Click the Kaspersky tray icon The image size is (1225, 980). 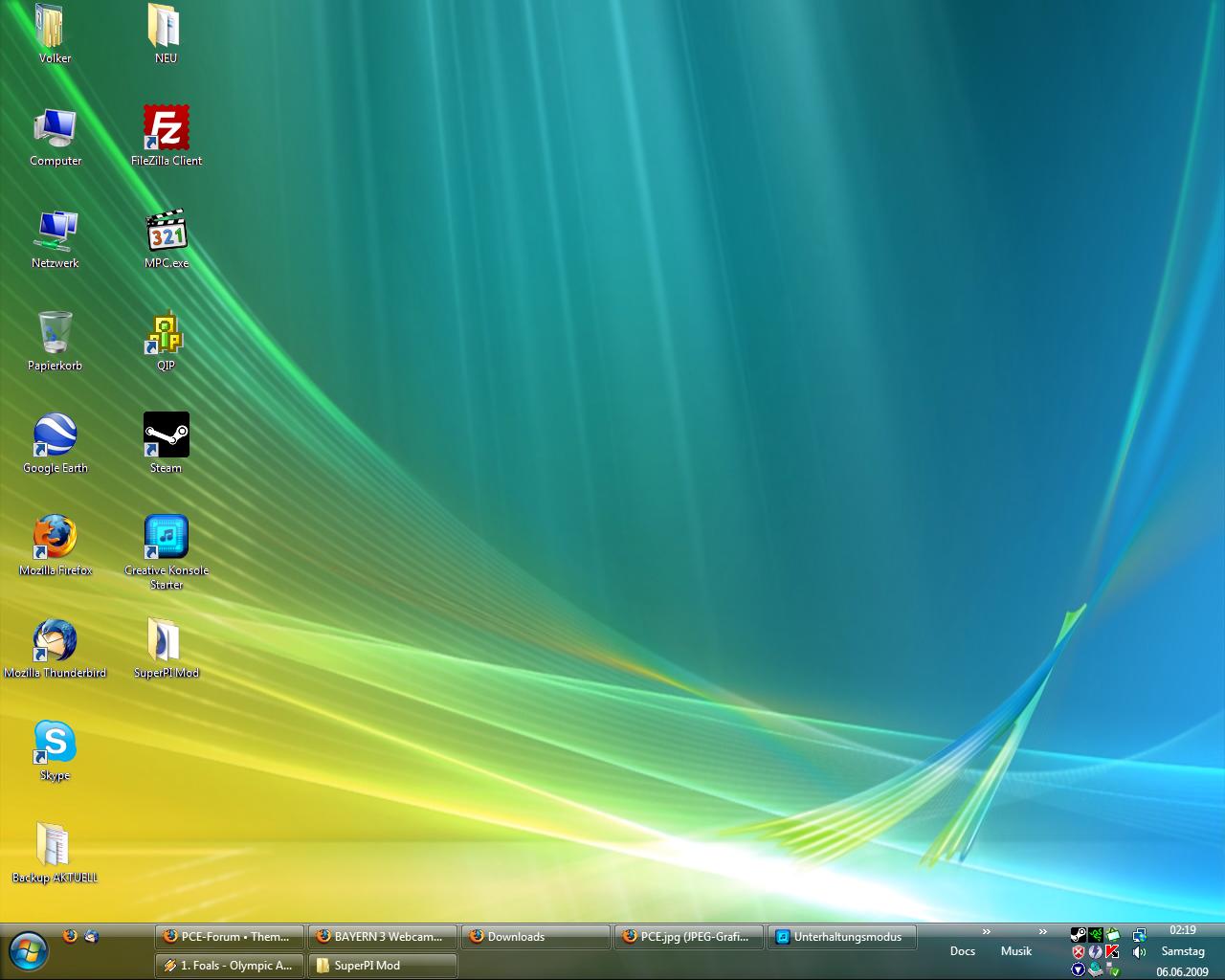point(1112,952)
